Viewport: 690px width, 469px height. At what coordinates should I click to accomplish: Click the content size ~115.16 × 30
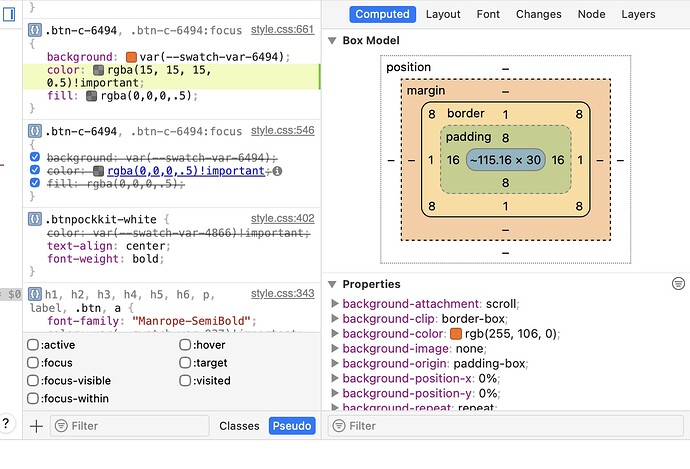click(x=505, y=160)
